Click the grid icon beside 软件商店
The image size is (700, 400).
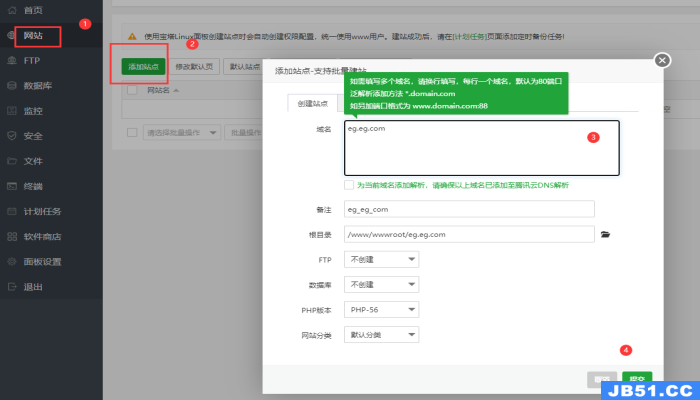(12, 236)
